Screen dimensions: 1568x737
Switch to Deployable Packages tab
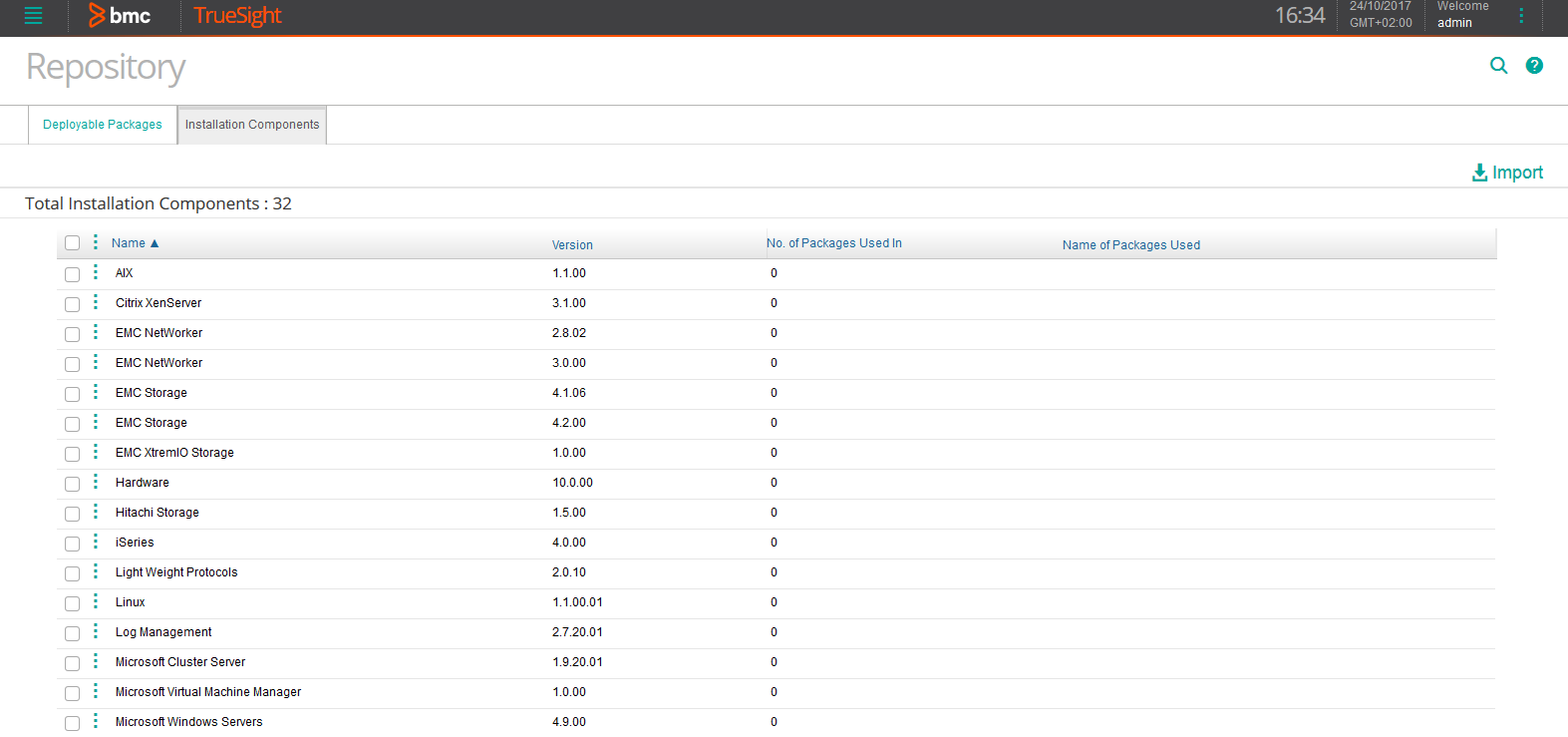[x=102, y=125]
